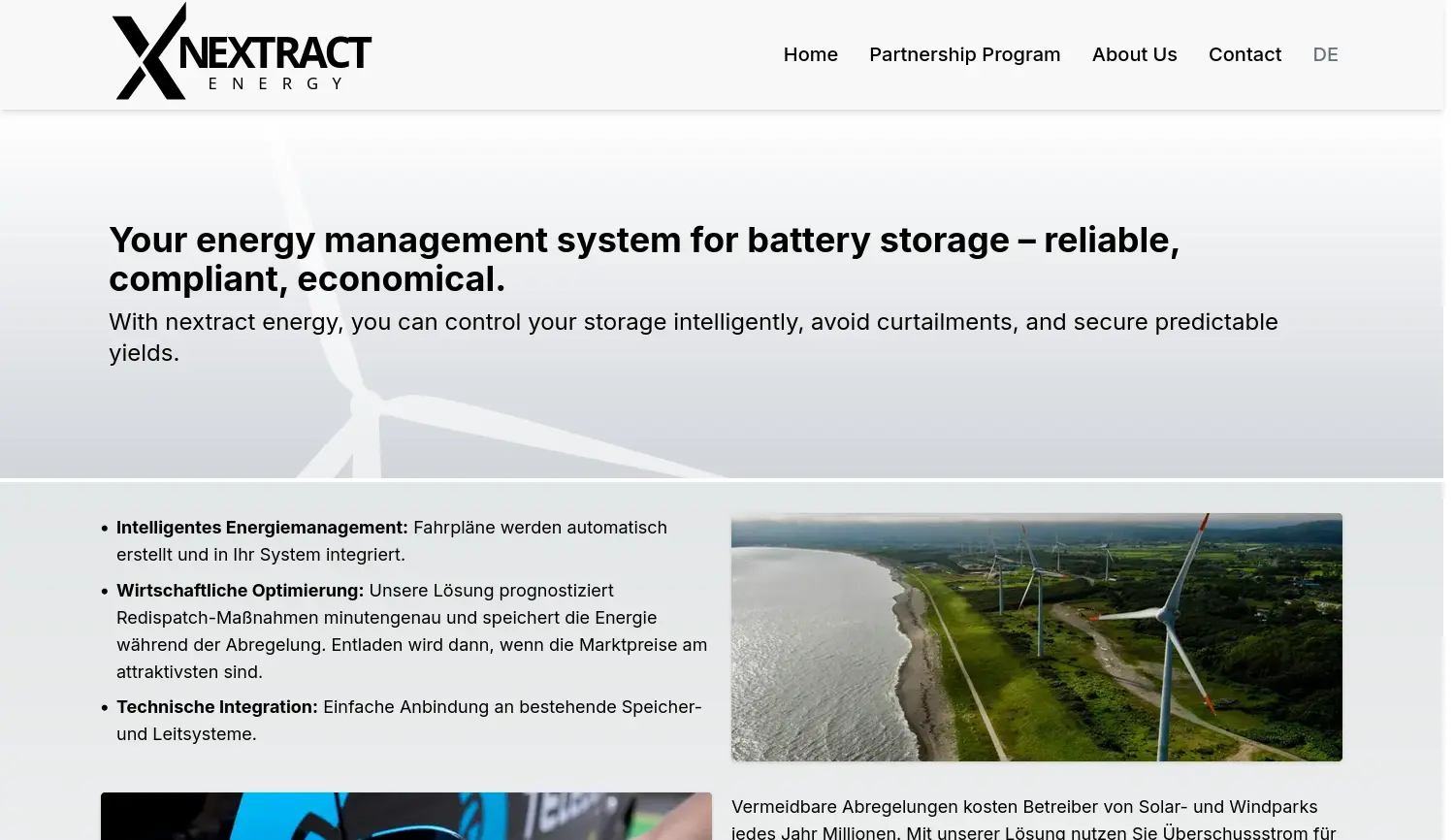The image size is (1455, 840).
Task: Click the bullet dot before 'Wirtschaftliche Optimierung'
Action: click(105, 592)
